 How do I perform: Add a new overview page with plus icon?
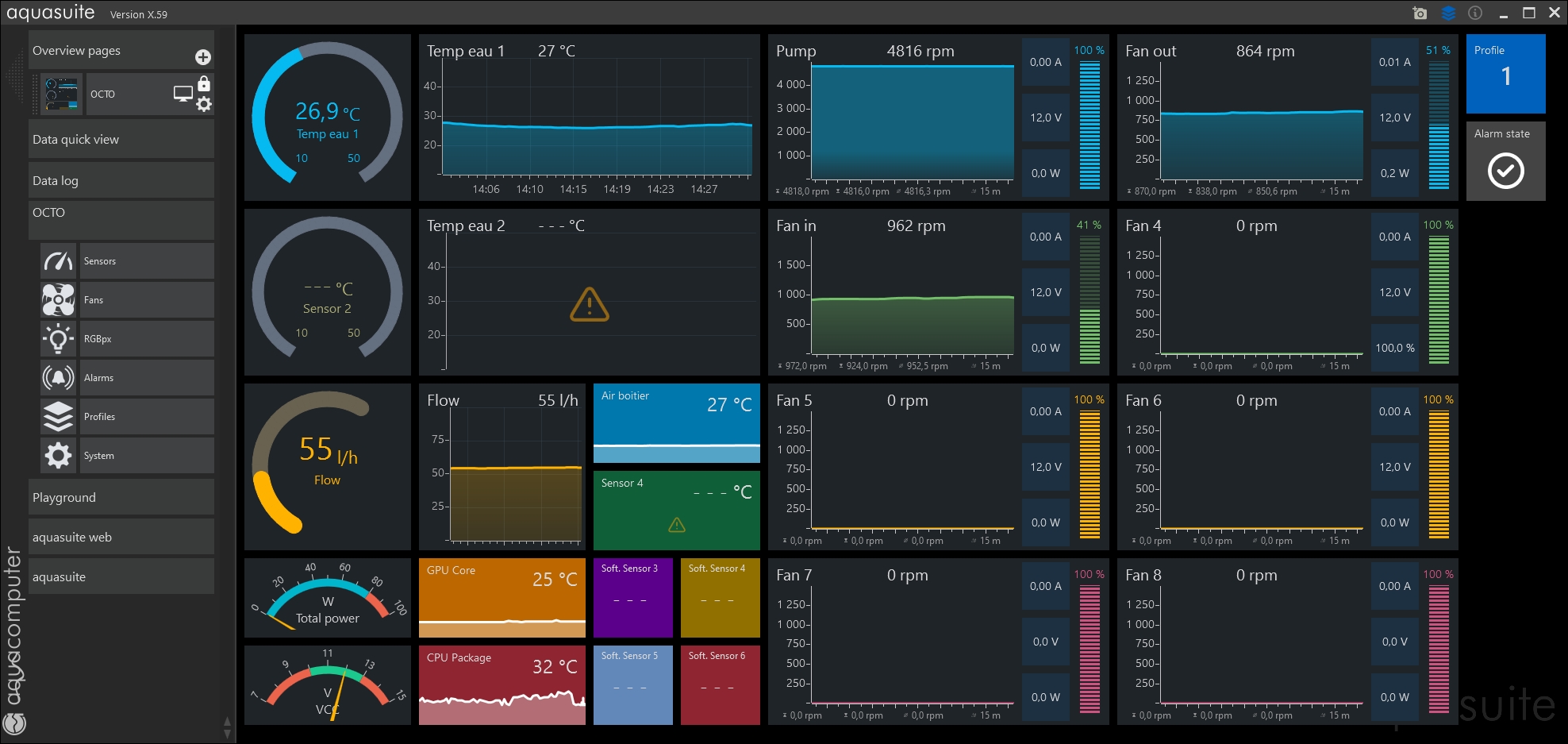click(x=203, y=57)
